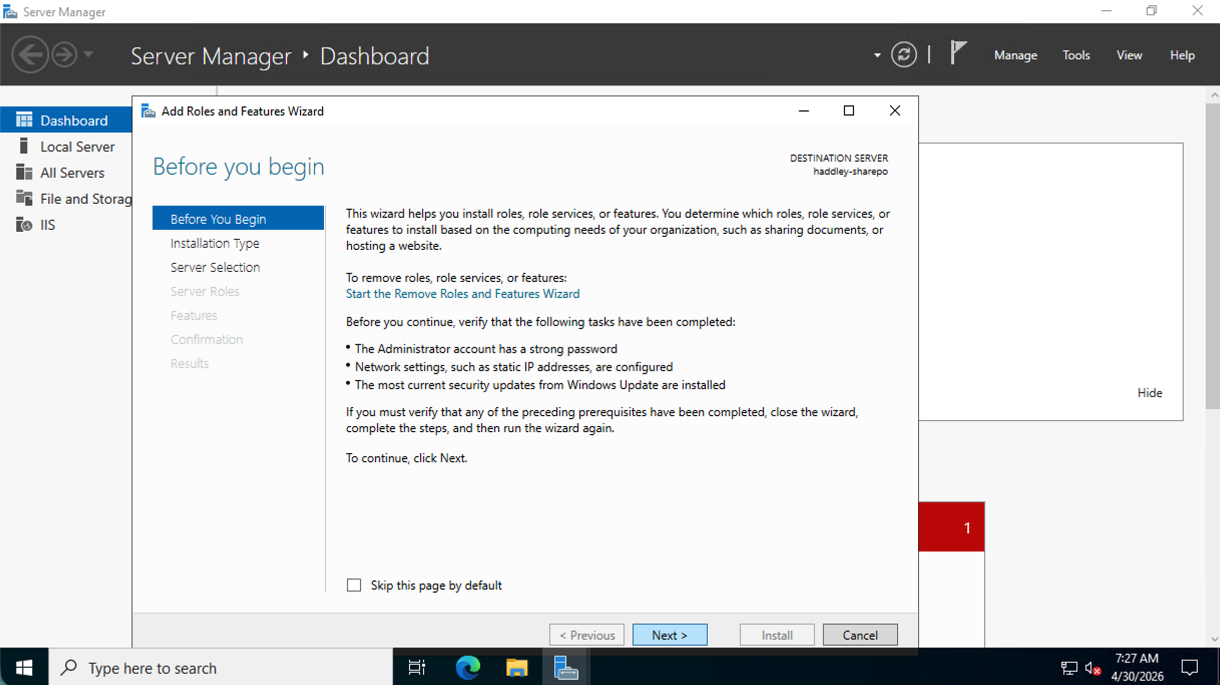Image resolution: width=1220 pixels, height=685 pixels.
Task: Open navigation history dropdown arrow
Action: coord(88,54)
